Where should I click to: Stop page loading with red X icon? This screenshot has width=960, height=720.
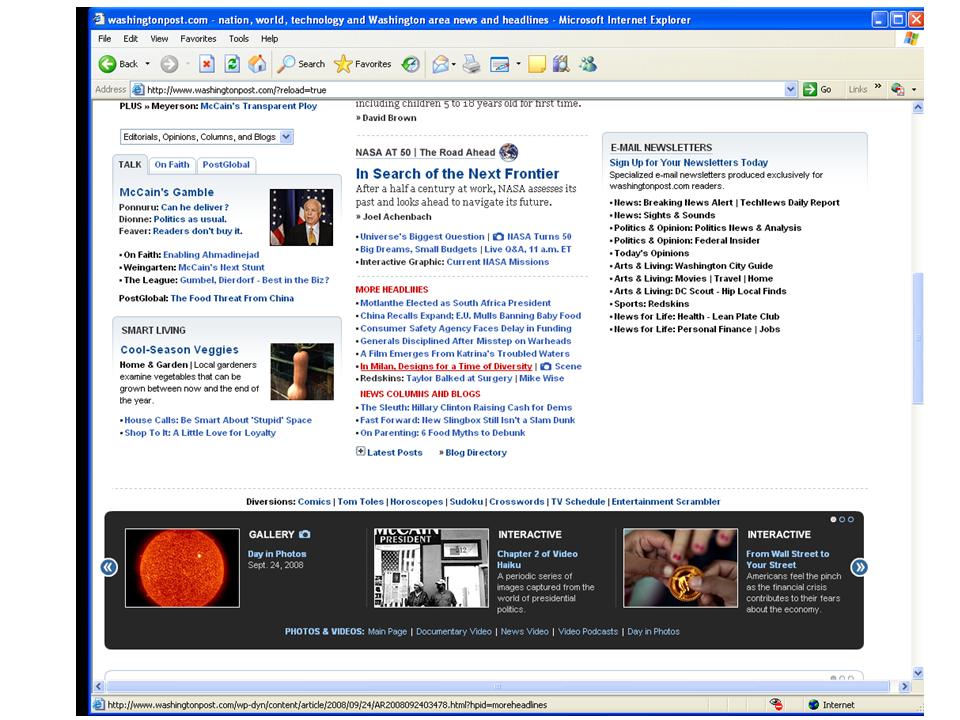pyautogui.click(x=207, y=64)
